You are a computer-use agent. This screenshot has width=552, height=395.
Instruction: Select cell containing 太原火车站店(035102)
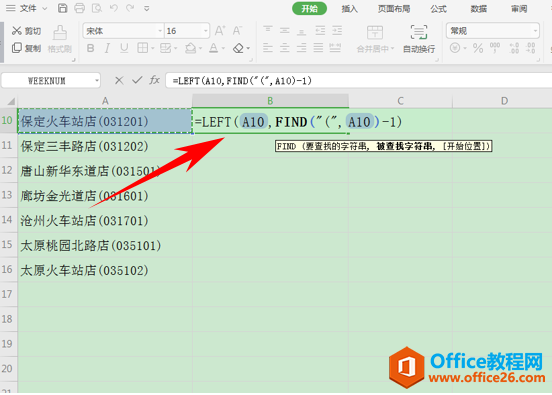click(105, 270)
